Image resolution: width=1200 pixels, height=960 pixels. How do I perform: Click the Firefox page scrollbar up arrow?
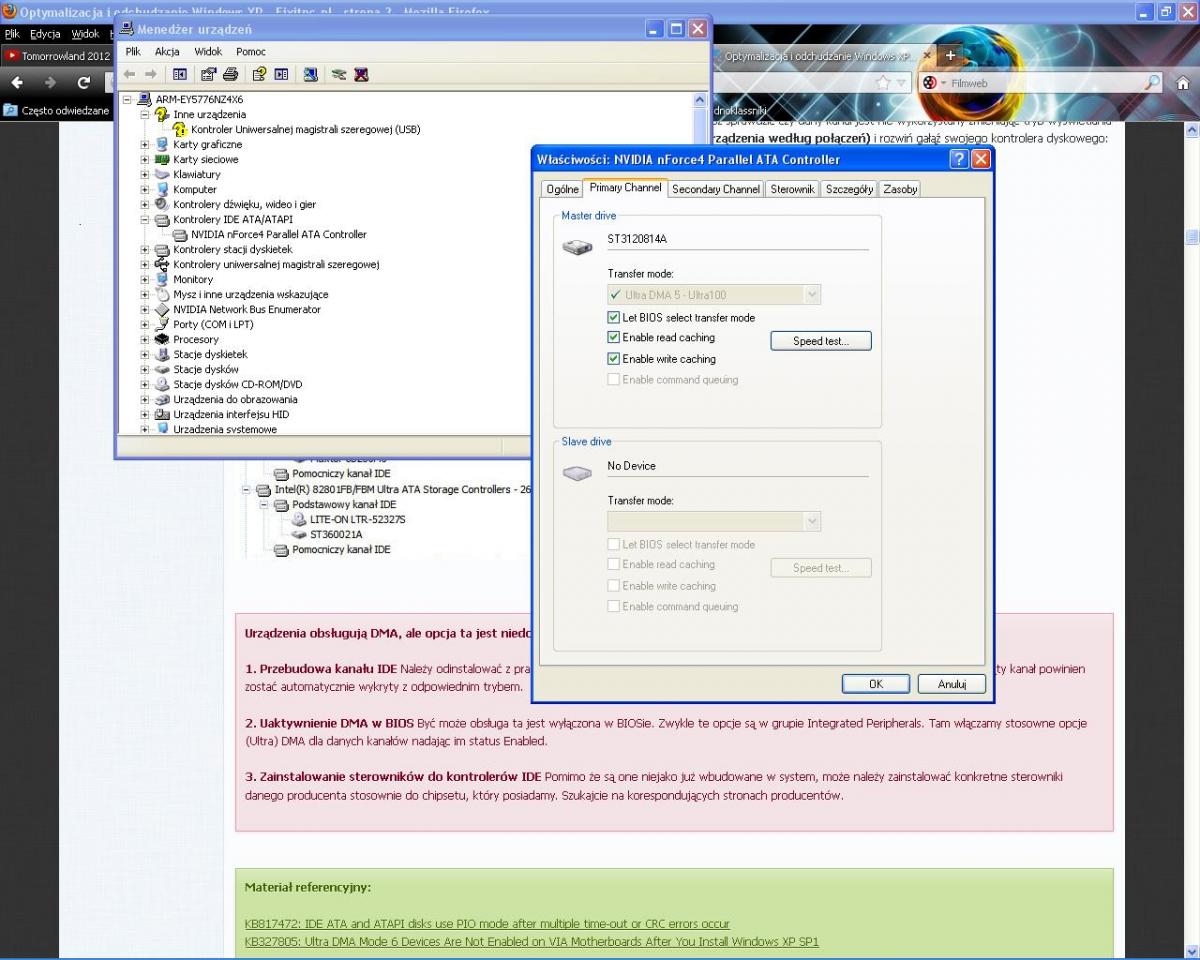coord(1191,130)
